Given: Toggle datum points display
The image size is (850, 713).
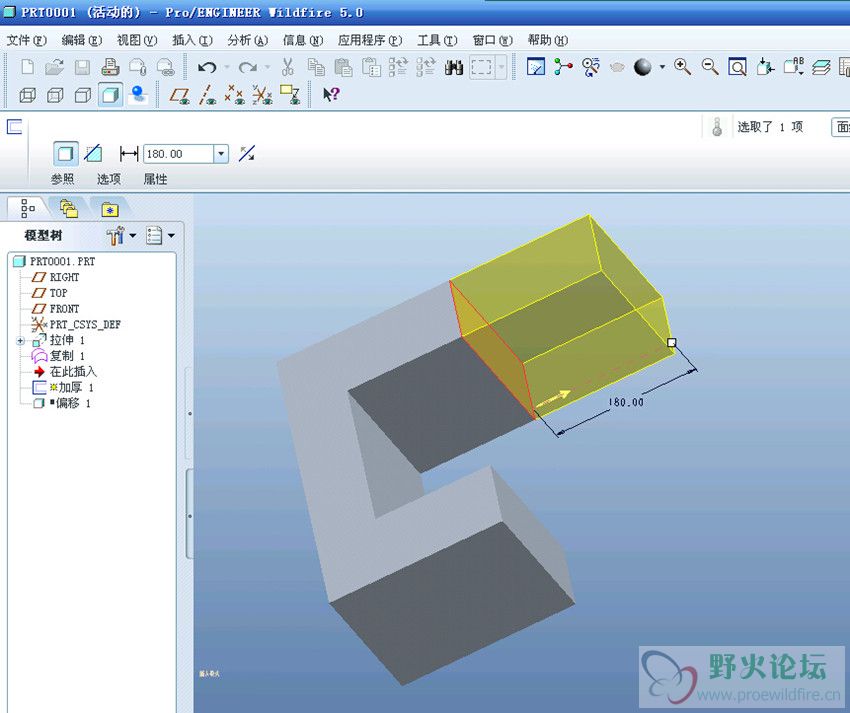Looking at the screenshot, I should point(235,95).
